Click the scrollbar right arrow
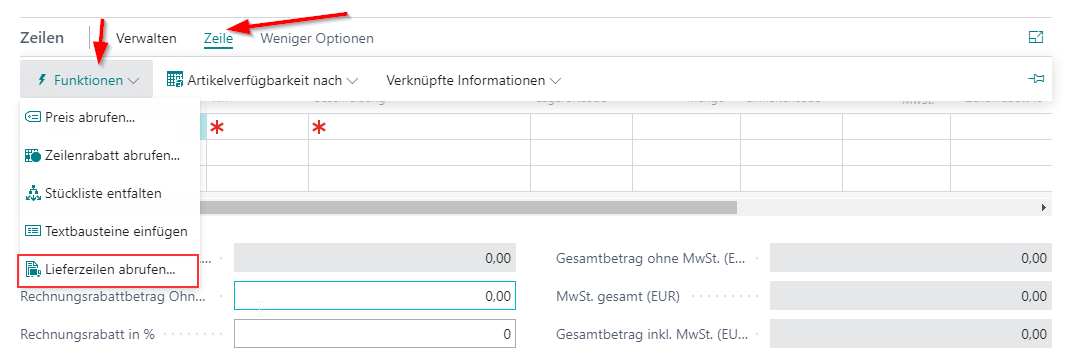The height and width of the screenshot is (363, 1066). pyautogui.click(x=1044, y=207)
